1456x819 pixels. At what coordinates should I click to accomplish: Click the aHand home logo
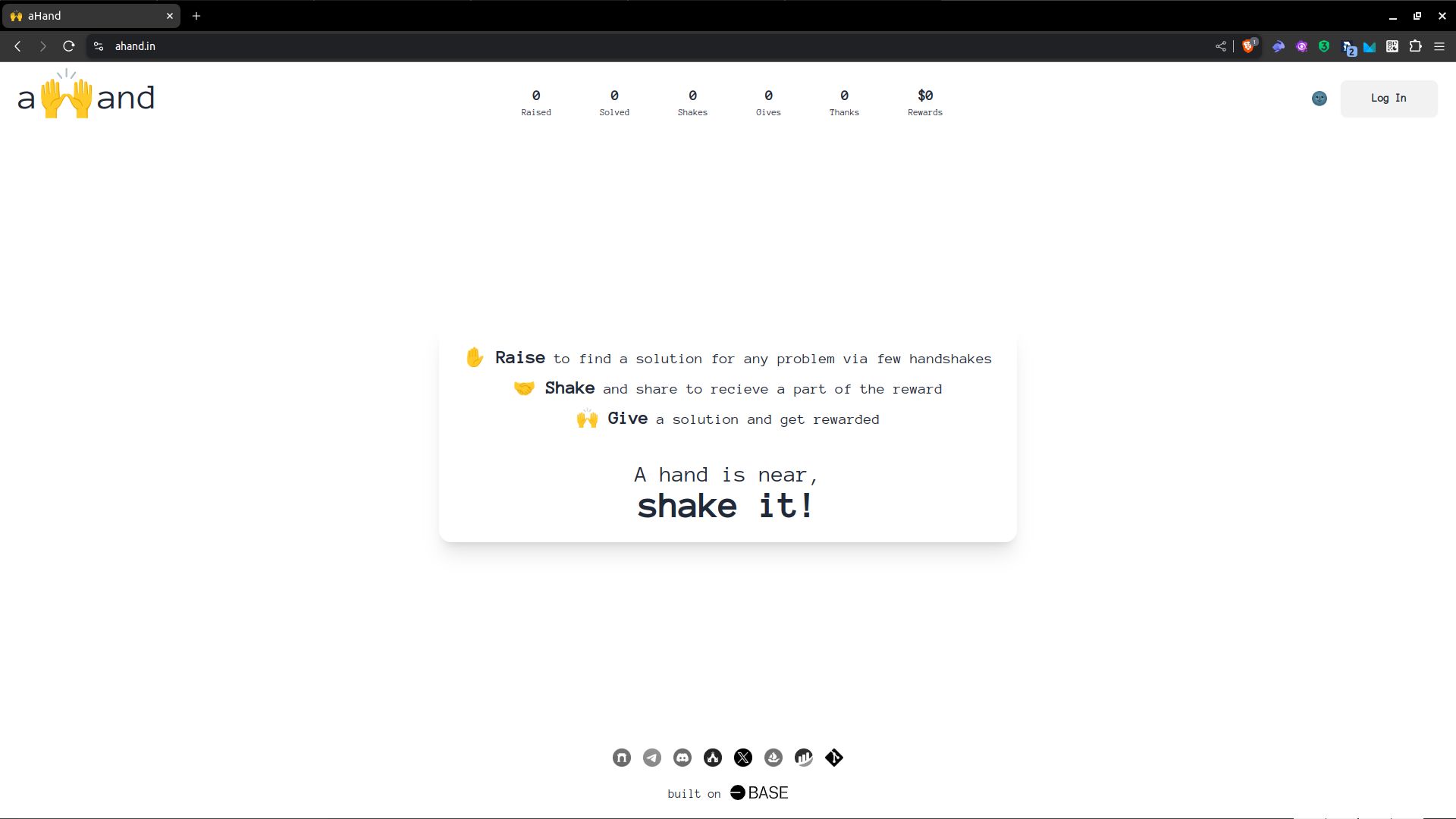[85, 98]
